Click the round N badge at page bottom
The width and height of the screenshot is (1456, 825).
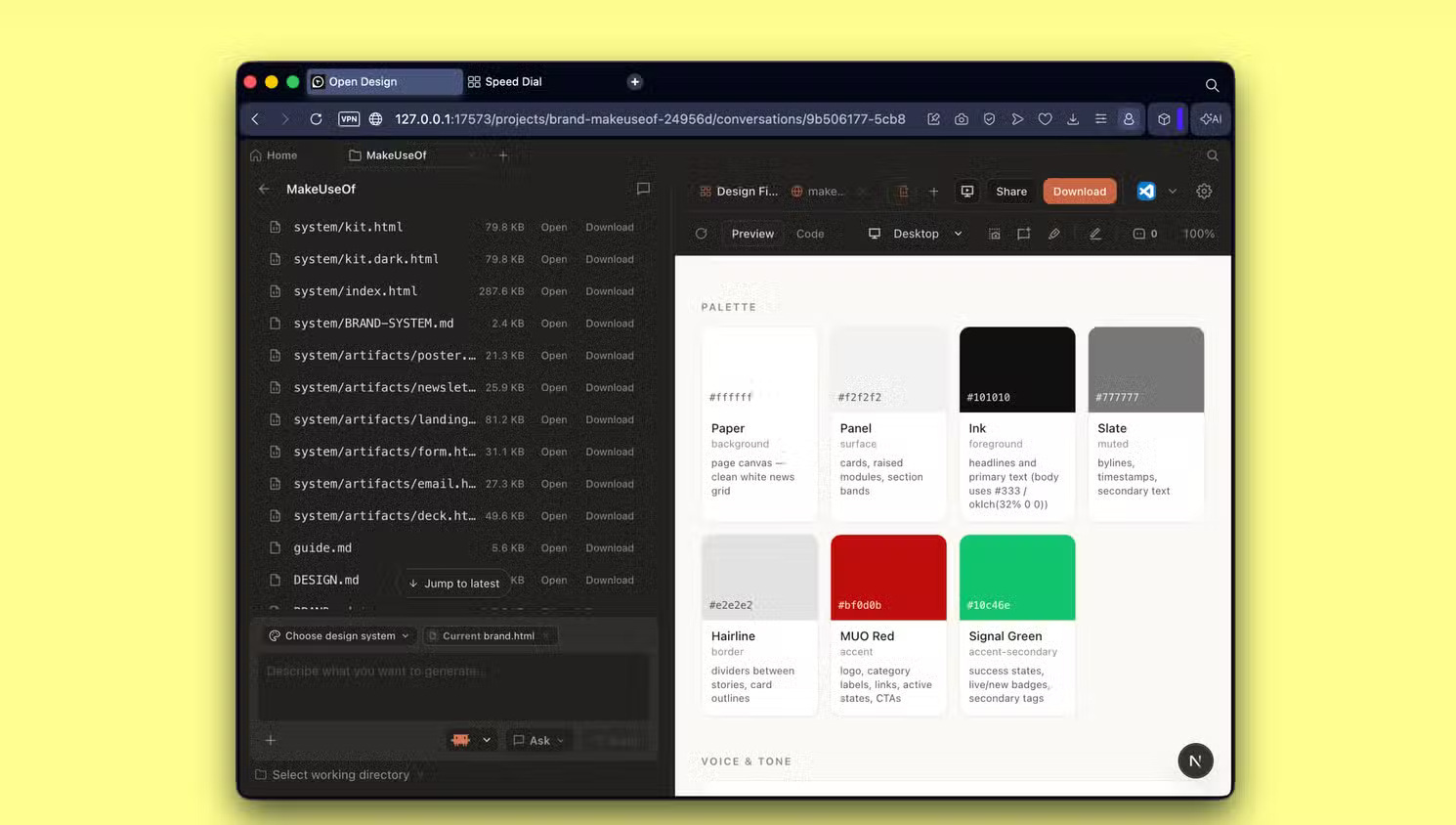(1195, 760)
